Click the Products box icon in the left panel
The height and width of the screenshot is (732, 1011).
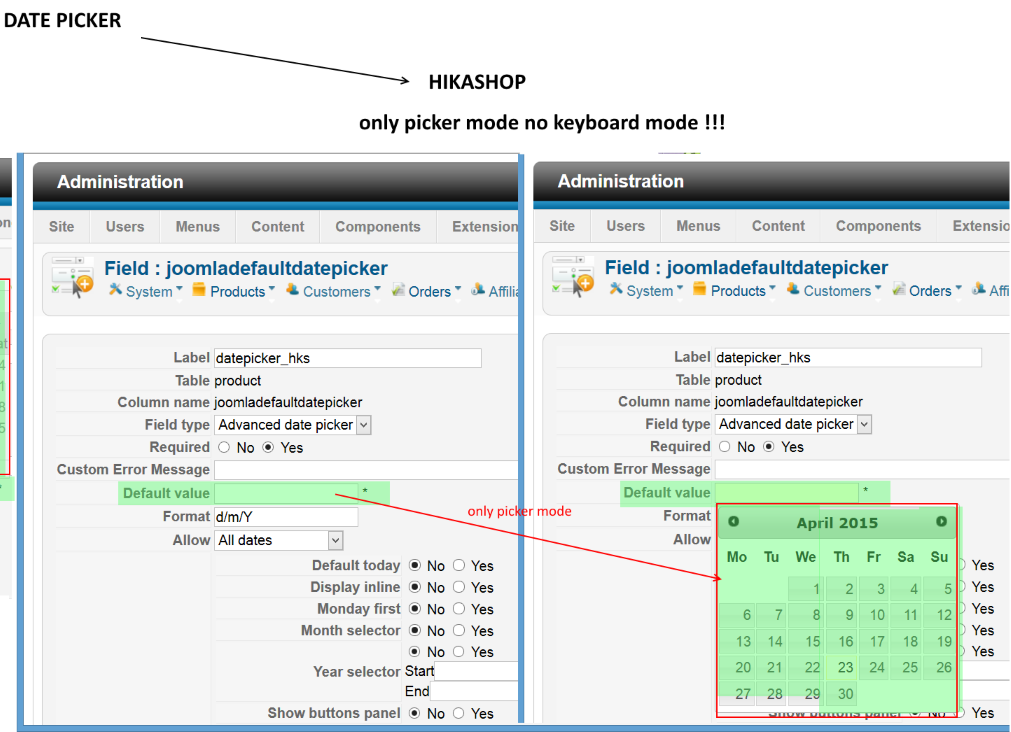click(199, 290)
